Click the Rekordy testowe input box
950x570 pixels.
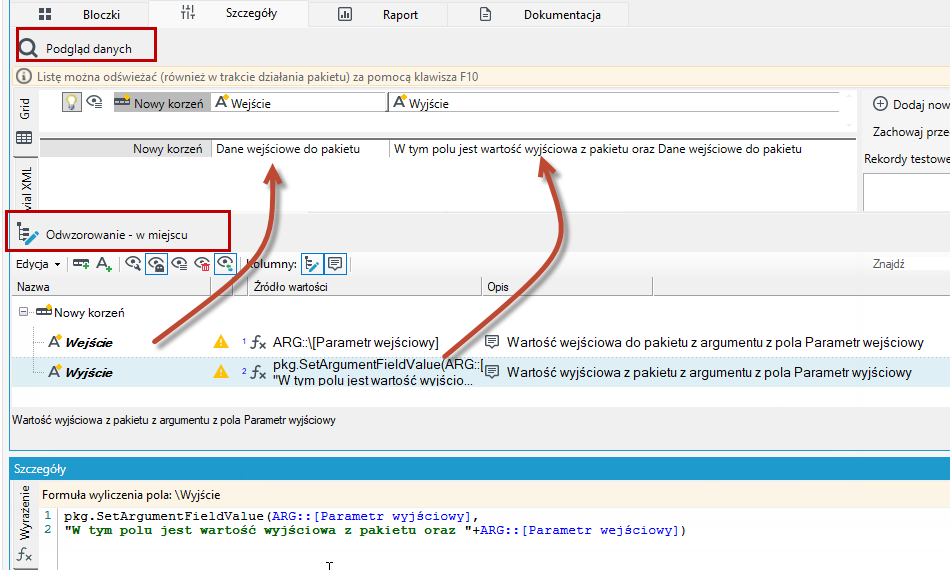[x=906, y=192]
